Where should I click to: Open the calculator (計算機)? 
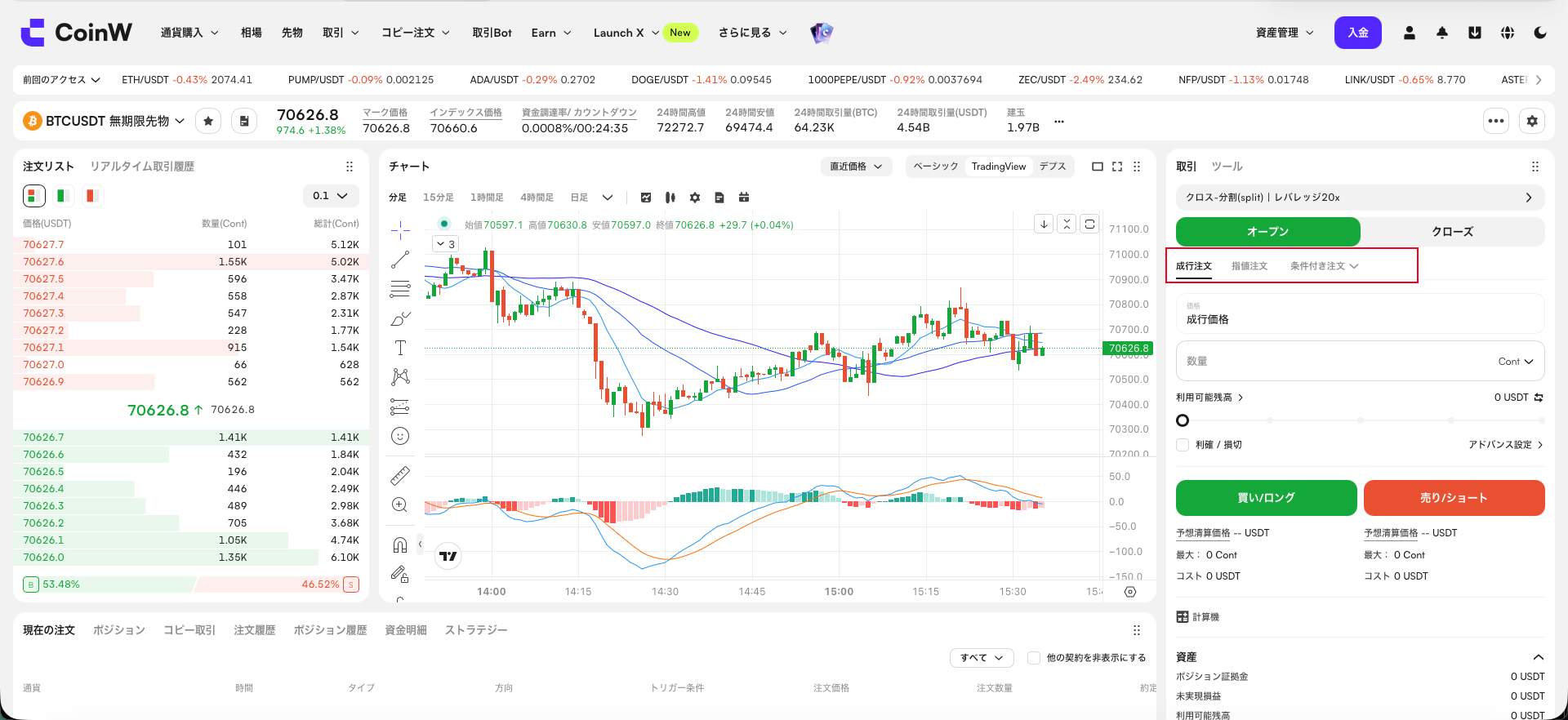click(x=1197, y=617)
